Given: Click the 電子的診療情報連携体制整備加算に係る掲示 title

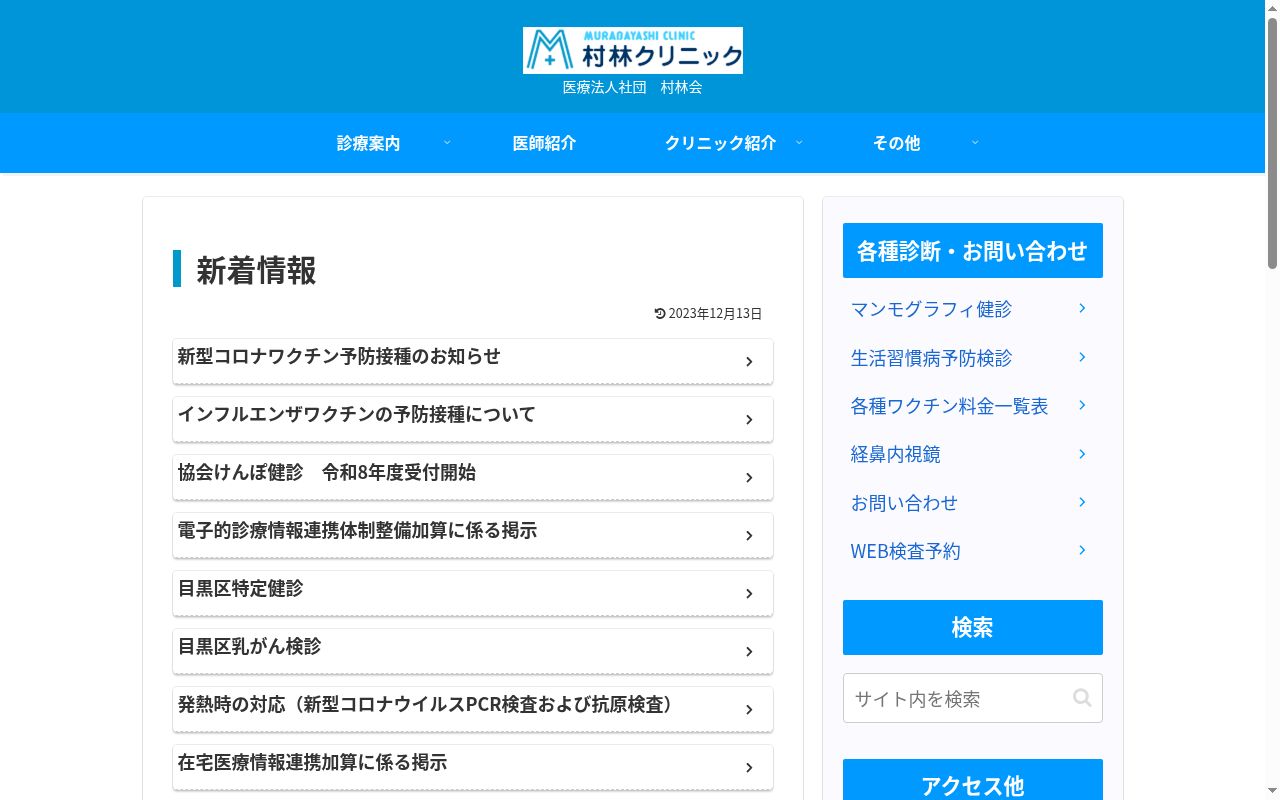Looking at the screenshot, I should click(x=357, y=530).
